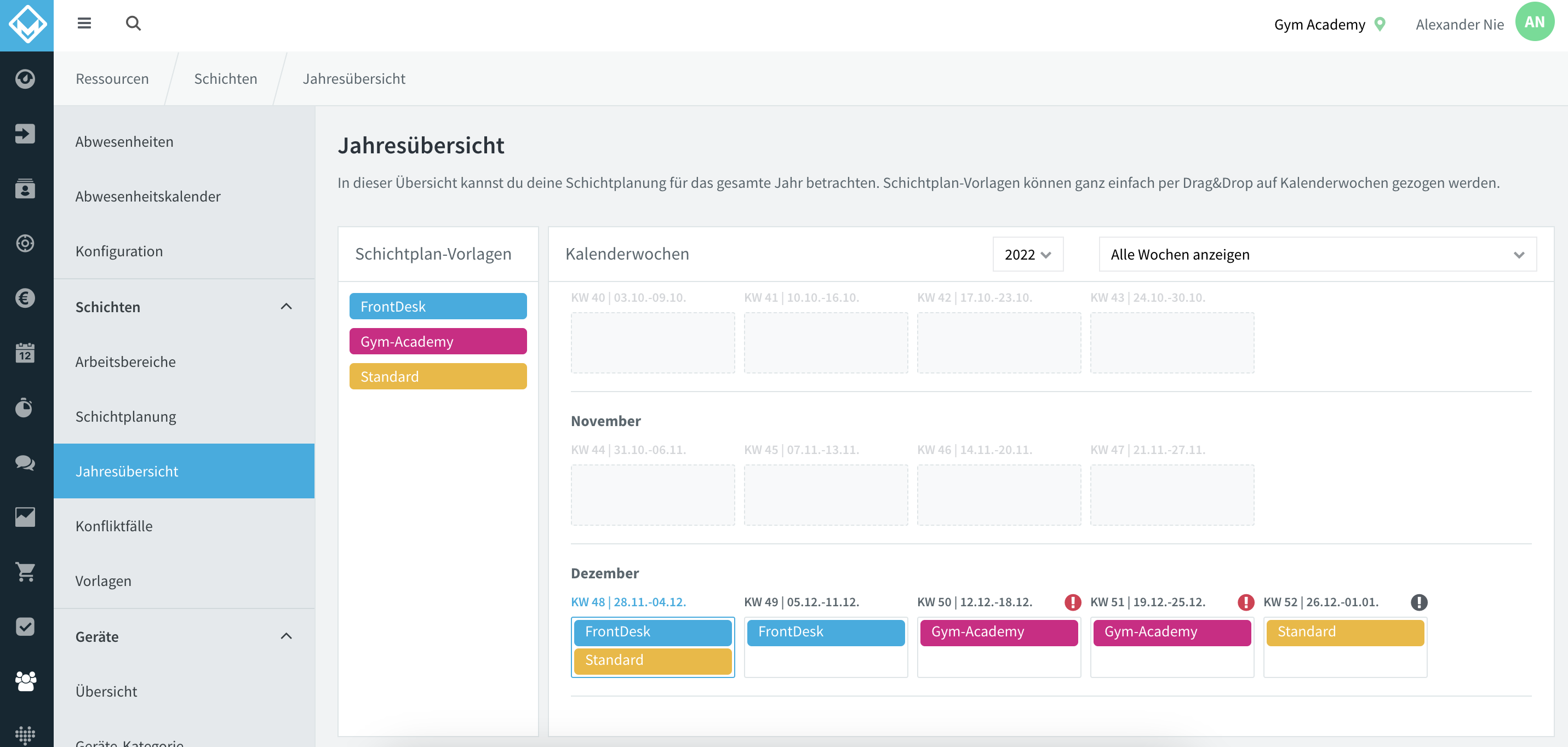
Task: Open the member card icon in sidebar
Action: click(x=25, y=188)
